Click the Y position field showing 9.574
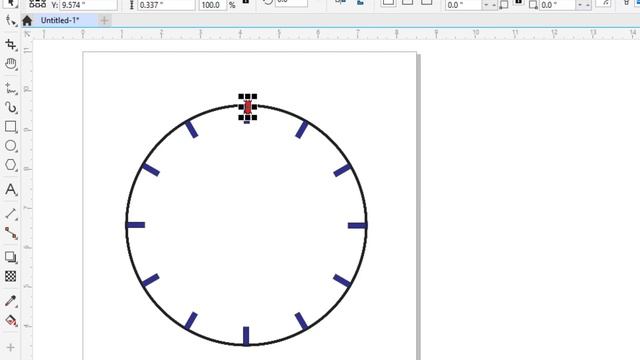Viewport: 640px width, 360px height. [x=89, y=5]
